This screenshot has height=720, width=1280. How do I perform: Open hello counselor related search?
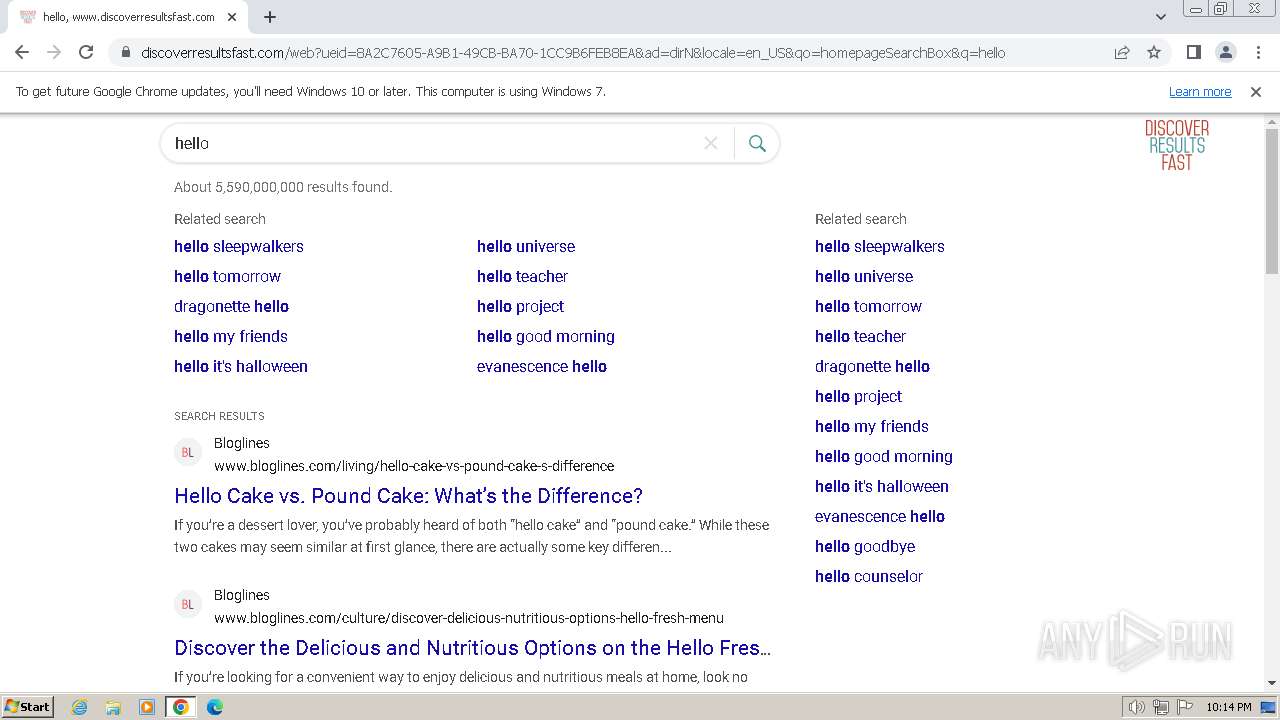[869, 576]
